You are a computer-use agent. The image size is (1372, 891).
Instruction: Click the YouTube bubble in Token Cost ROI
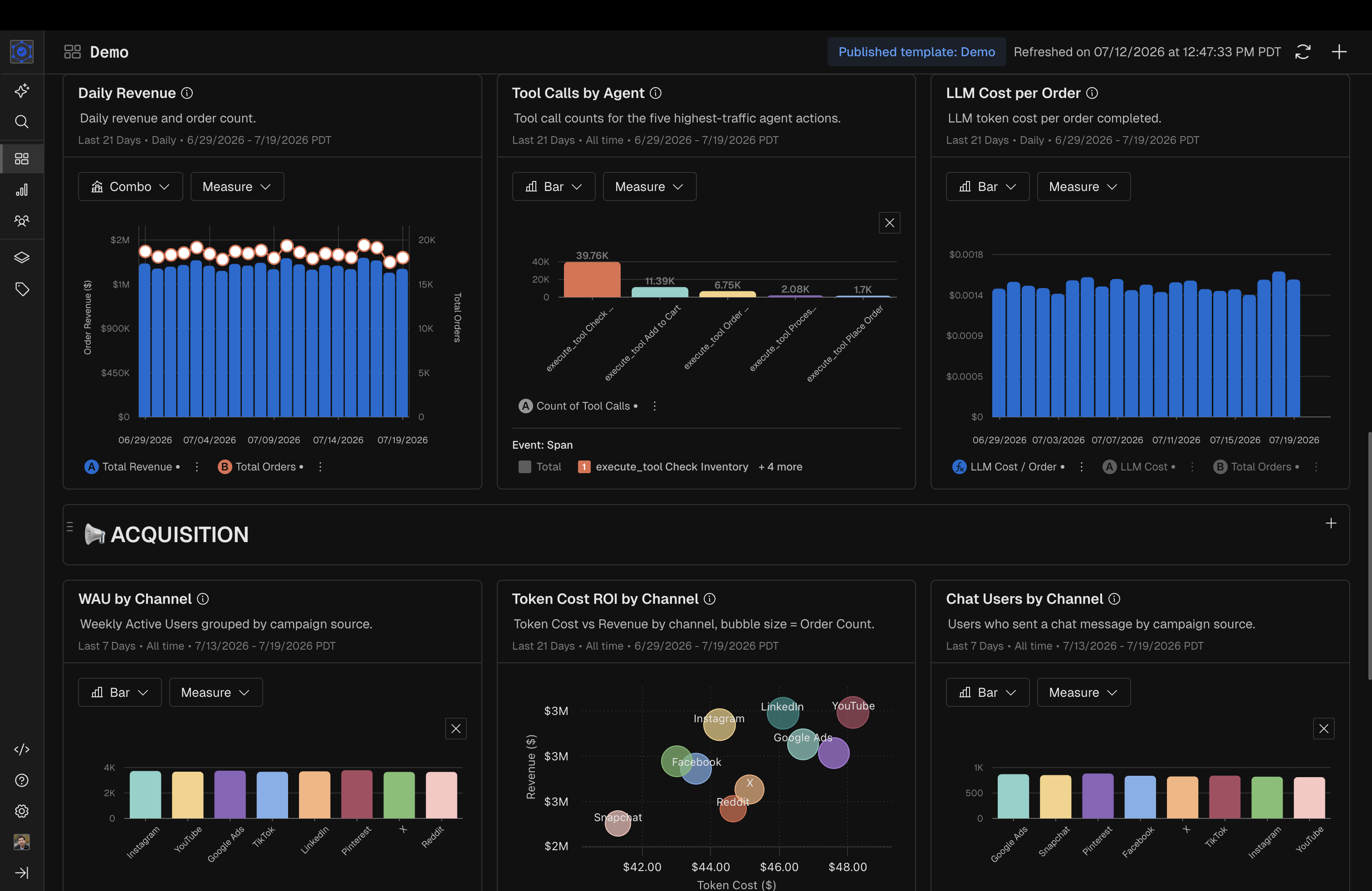pyautogui.click(x=852, y=712)
